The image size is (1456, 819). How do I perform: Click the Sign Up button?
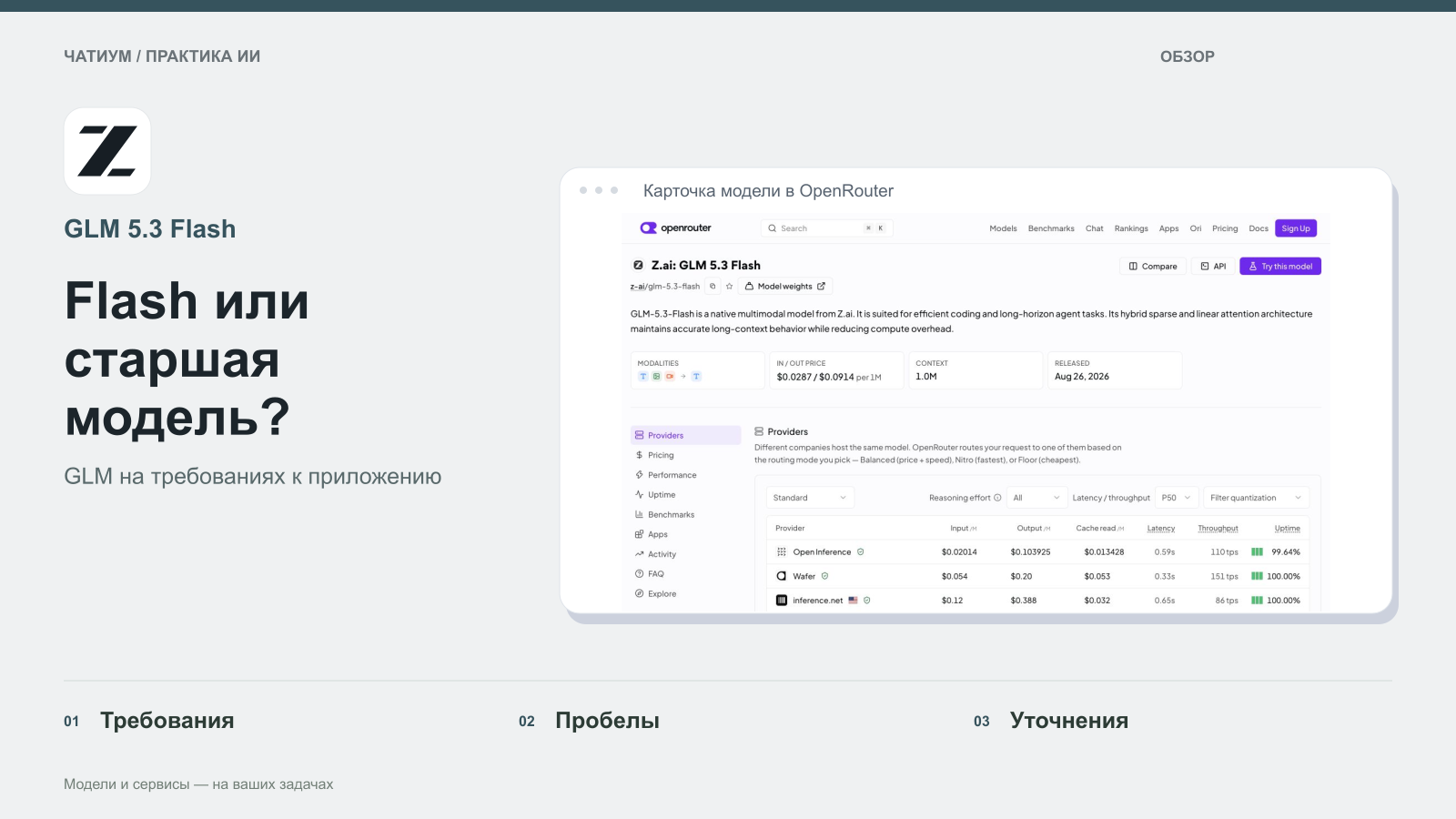click(1296, 228)
